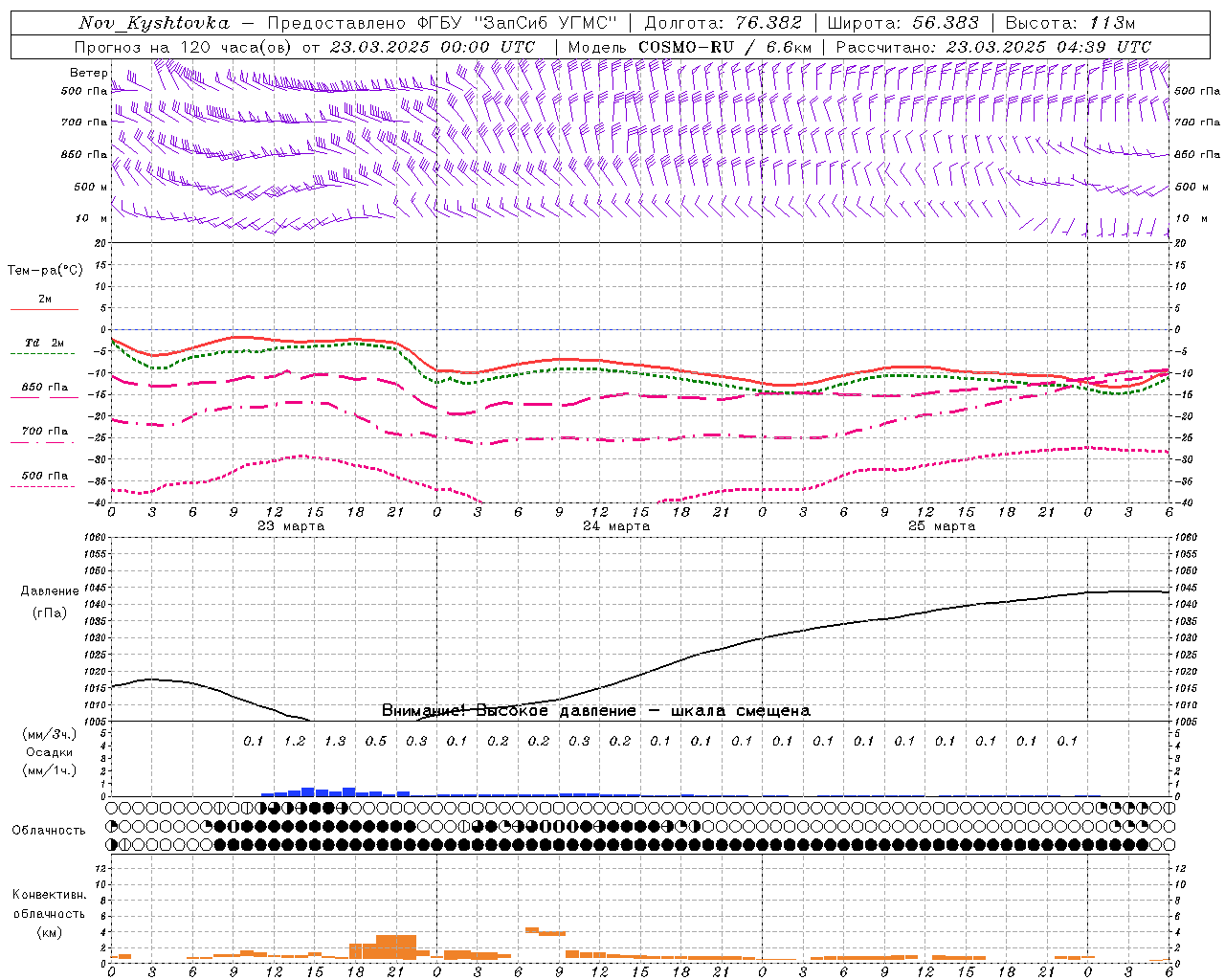Click the 'Облачность' cloud cover label
This screenshot has width=1225, height=980.
click(49, 830)
